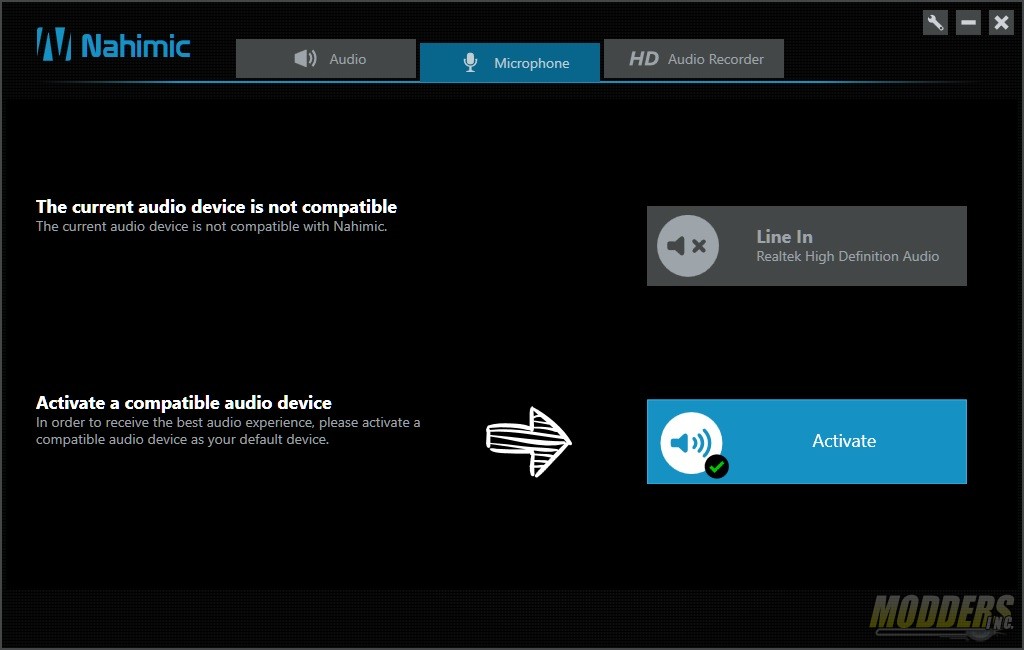The height and width of the screenshot is (650, 1024).
Task: Switch to the Audio tab
Action: point(326,59)
